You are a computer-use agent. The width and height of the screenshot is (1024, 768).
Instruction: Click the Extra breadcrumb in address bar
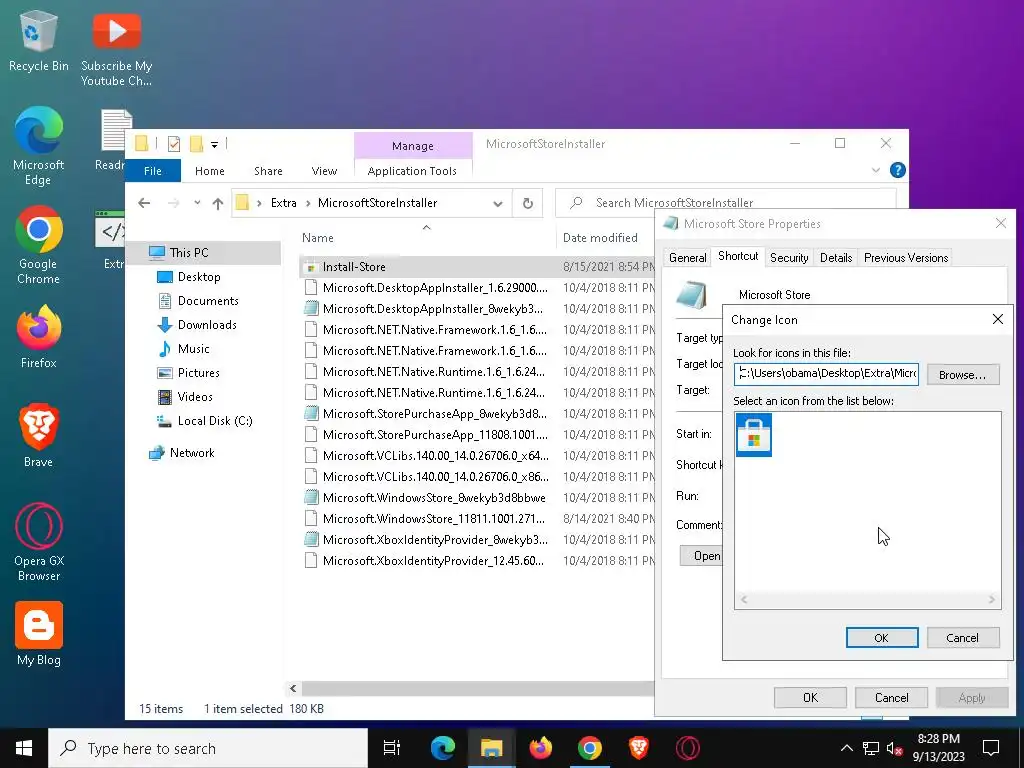(x=283, y=203)
